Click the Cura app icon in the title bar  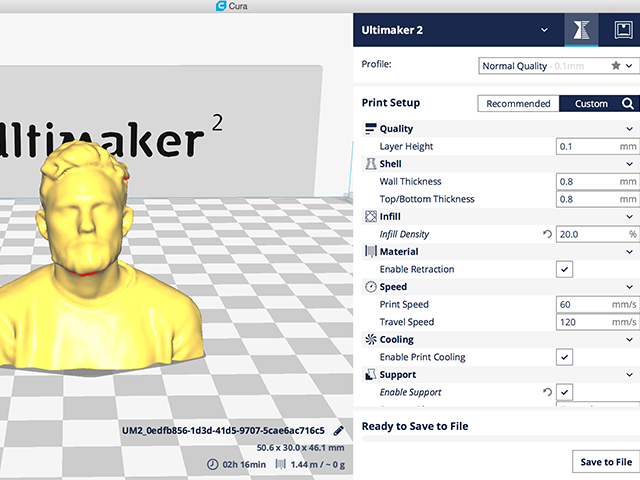pos(221,6)
